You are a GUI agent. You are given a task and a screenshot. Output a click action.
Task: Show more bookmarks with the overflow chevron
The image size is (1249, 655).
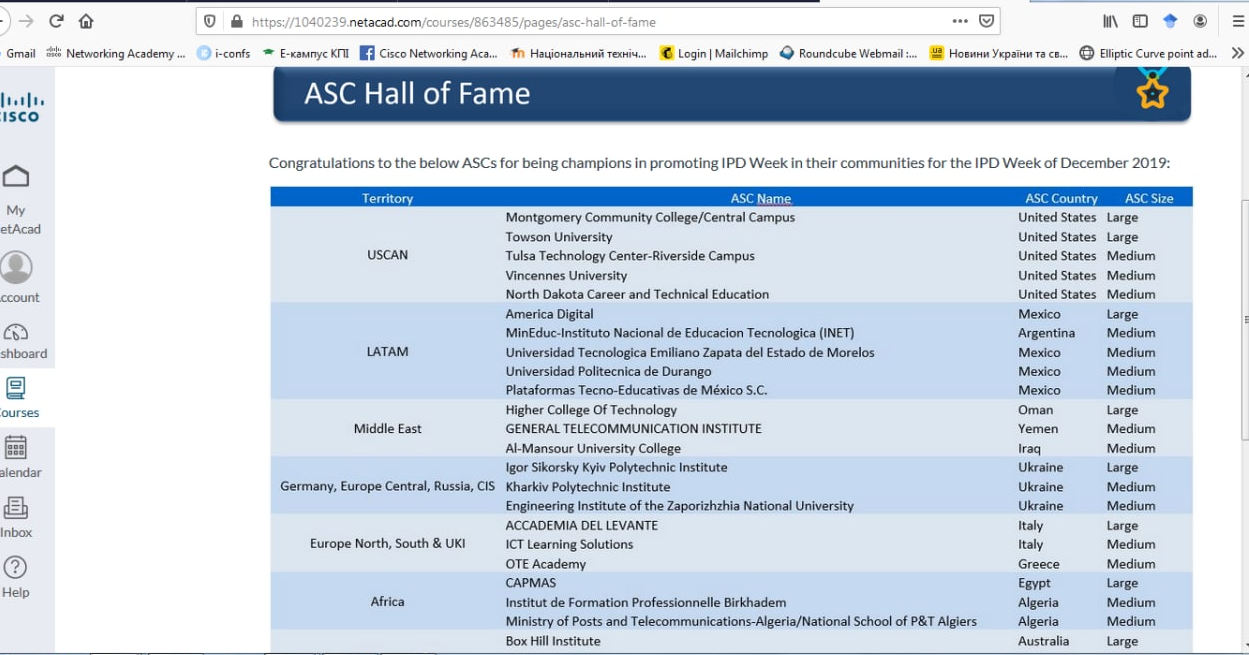click(x=1238, y=53)
